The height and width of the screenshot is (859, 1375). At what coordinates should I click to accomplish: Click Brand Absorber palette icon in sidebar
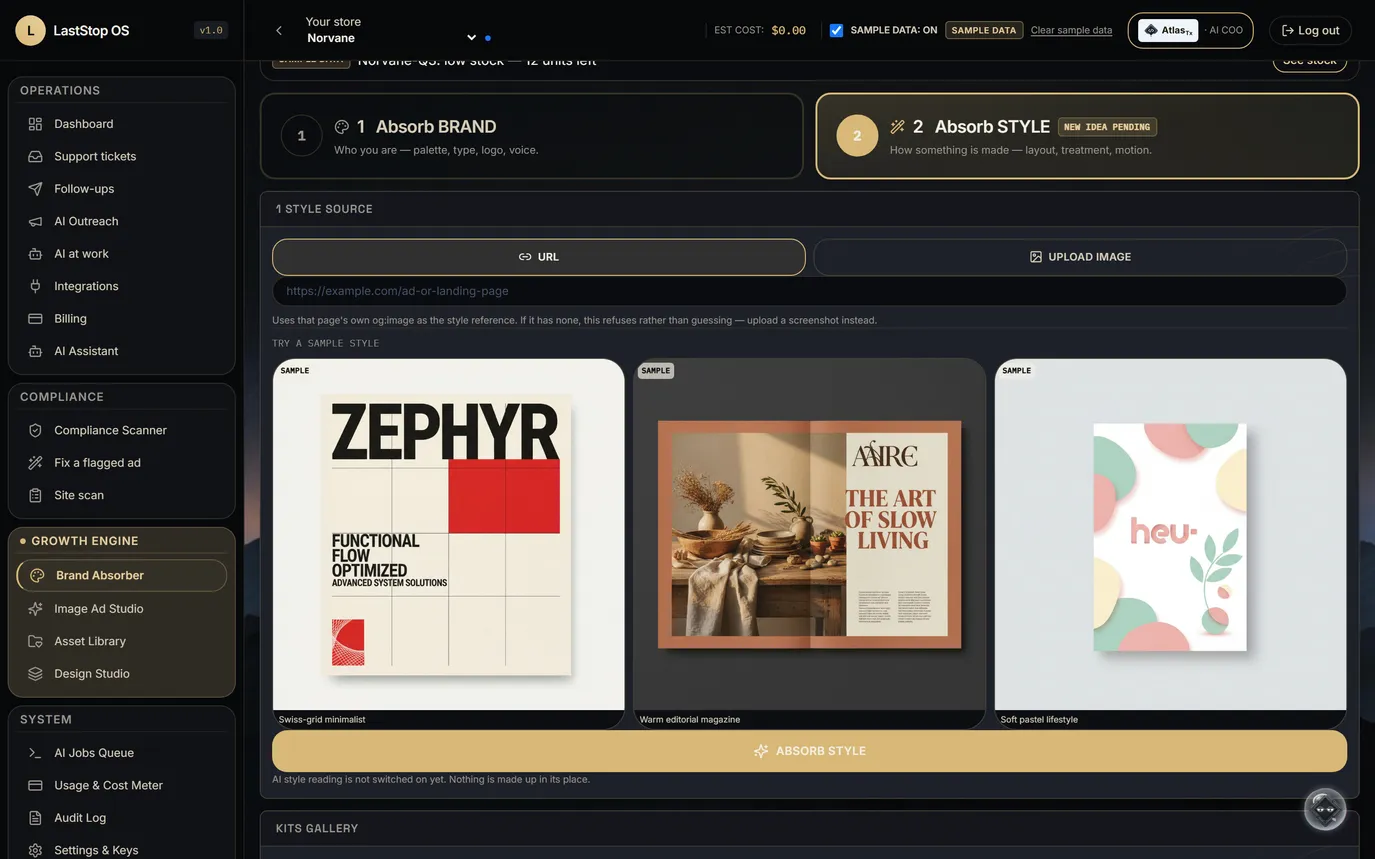pyautogui.click(x=37, y=576)
